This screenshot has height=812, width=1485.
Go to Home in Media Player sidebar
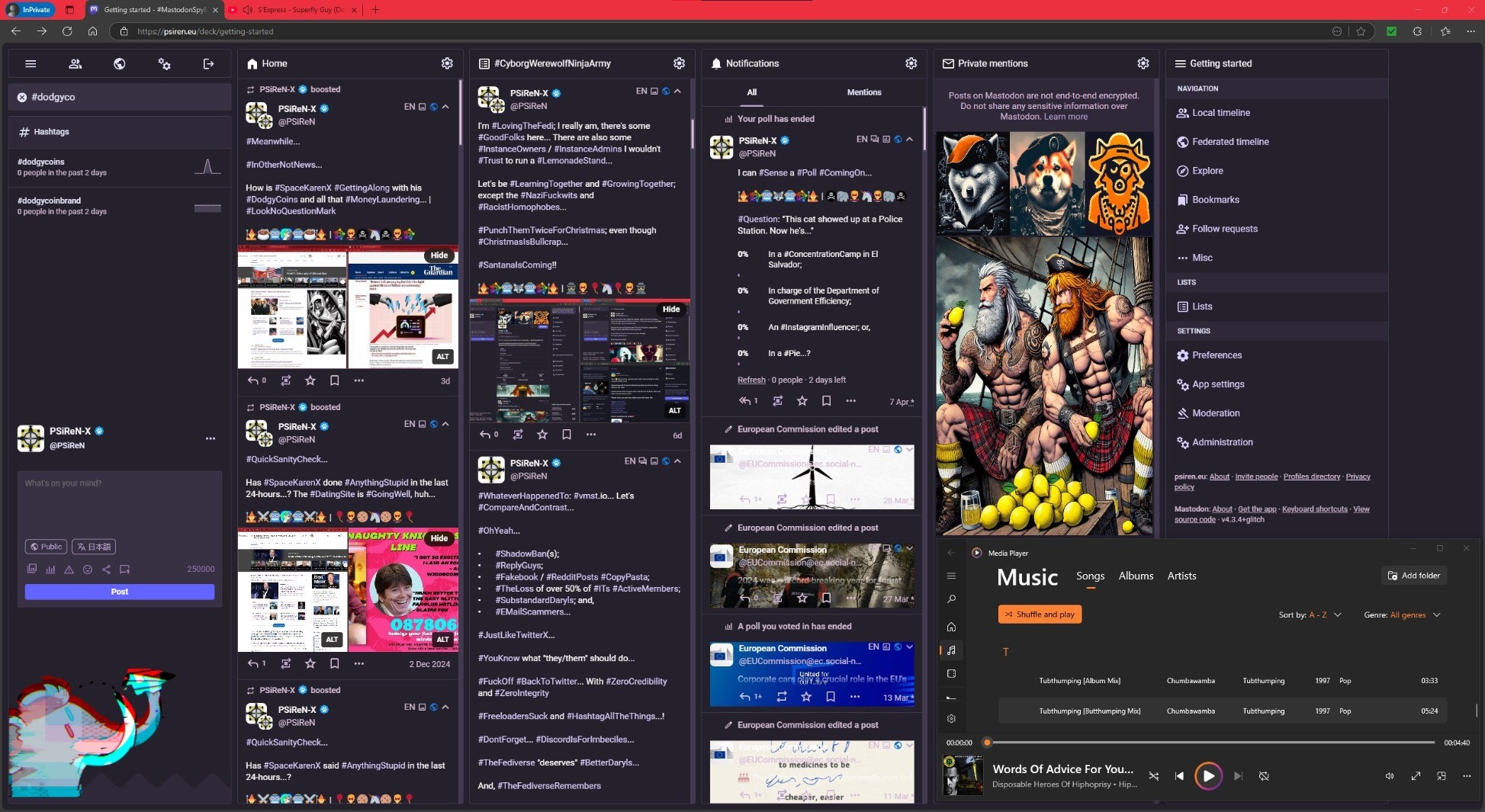click(951, 627)
